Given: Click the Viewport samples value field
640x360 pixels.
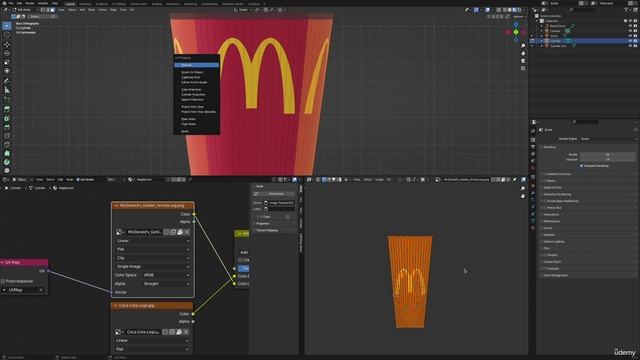Looking at the screenshot, I should point(607,159).
